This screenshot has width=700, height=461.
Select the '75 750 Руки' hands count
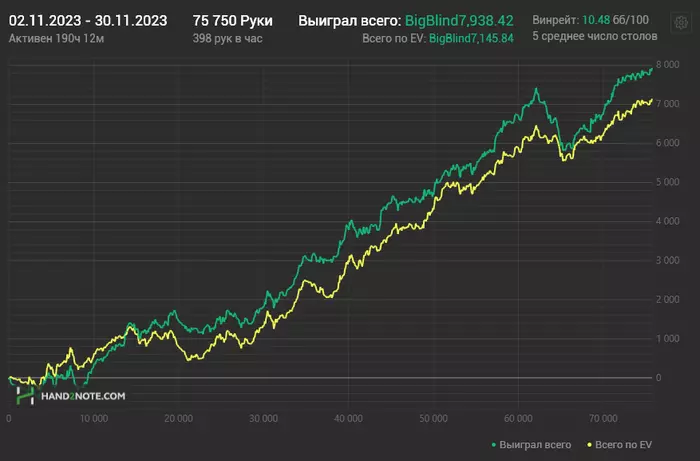(x=233, y=21)
